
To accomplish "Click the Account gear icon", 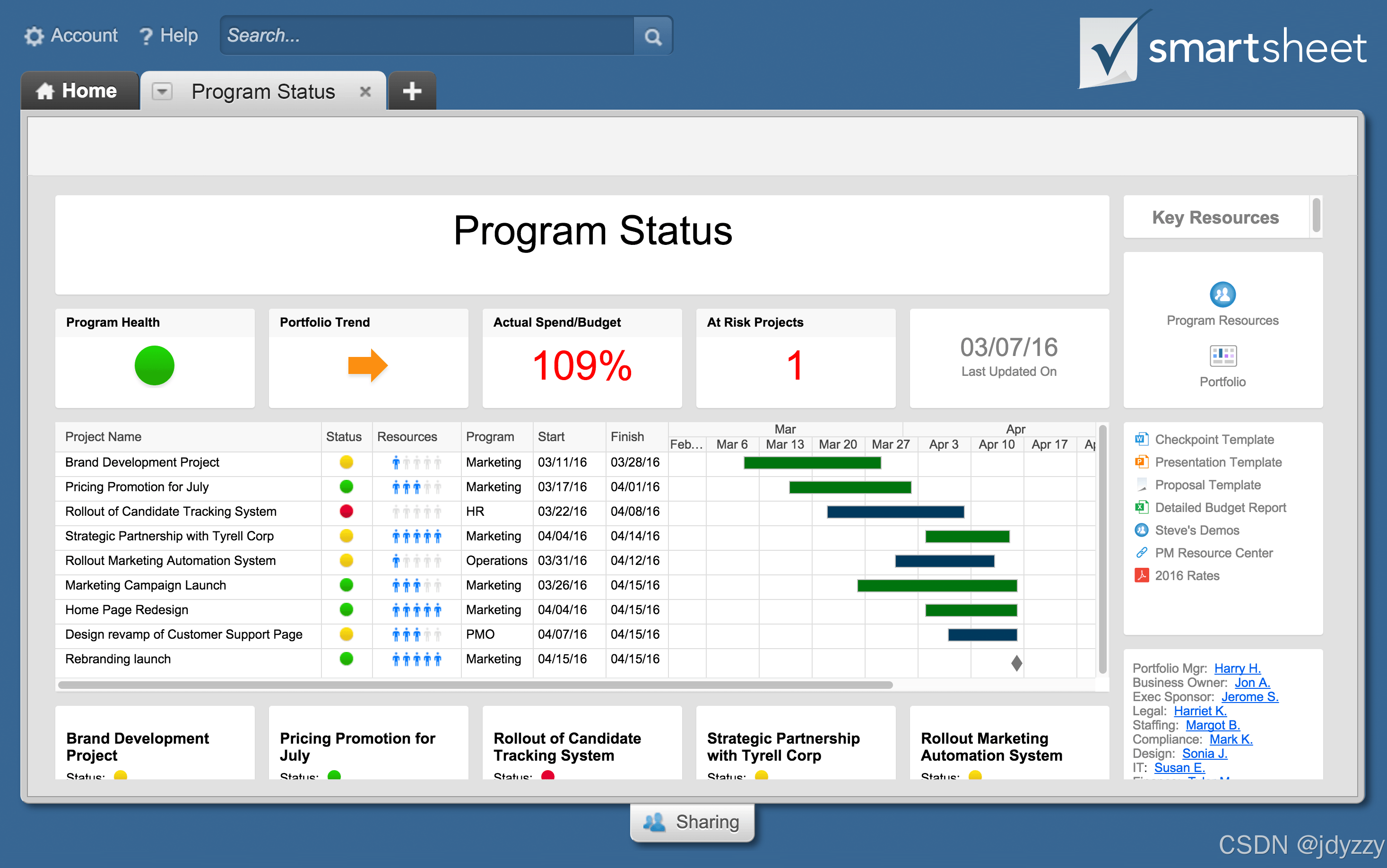I will pyautogui.click(x=34, y=35).
